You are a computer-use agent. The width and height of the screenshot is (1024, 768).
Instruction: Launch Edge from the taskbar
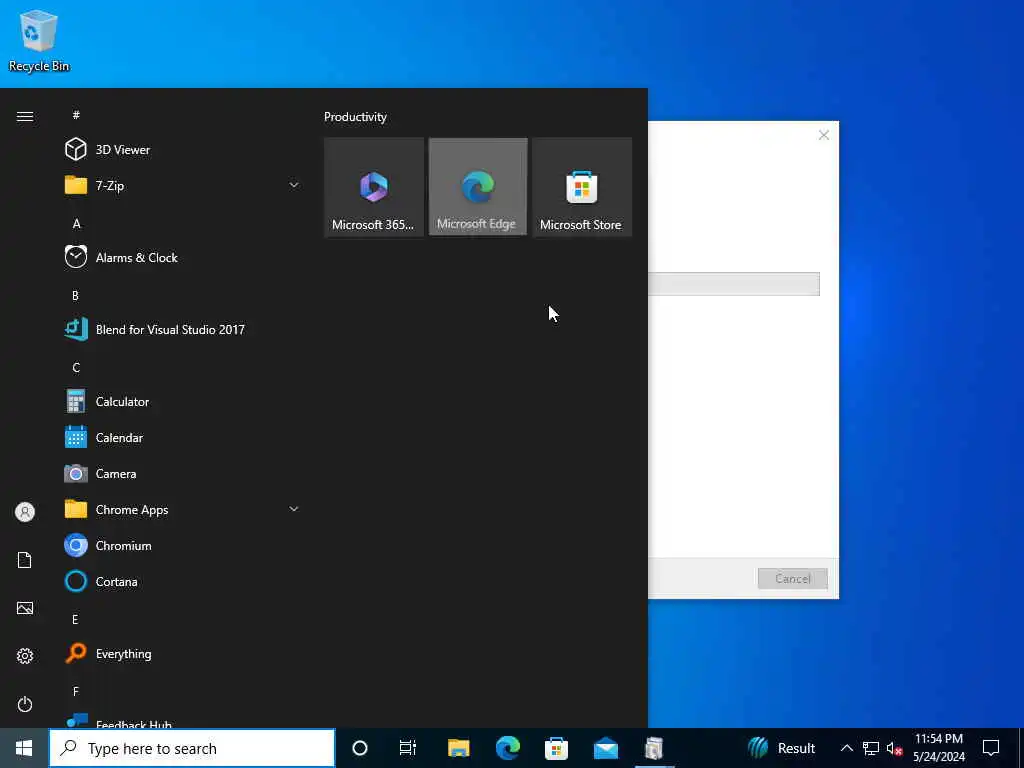pyautogui.click(x=507, y=748)
